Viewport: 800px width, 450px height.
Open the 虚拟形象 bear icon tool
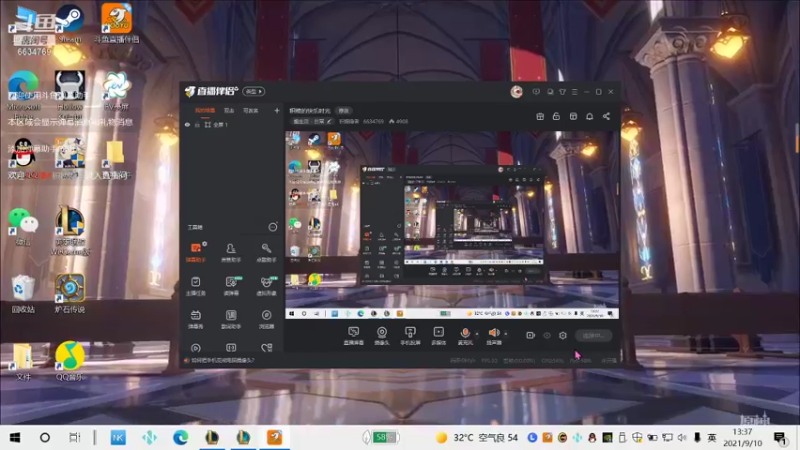point(266,286)
